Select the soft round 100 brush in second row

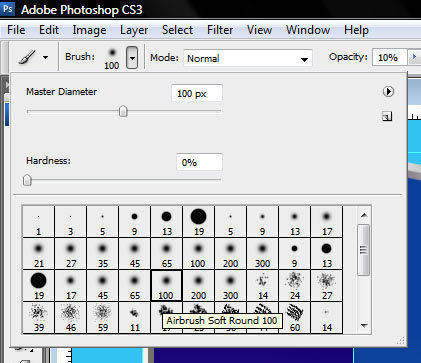[x=199, y=254]
